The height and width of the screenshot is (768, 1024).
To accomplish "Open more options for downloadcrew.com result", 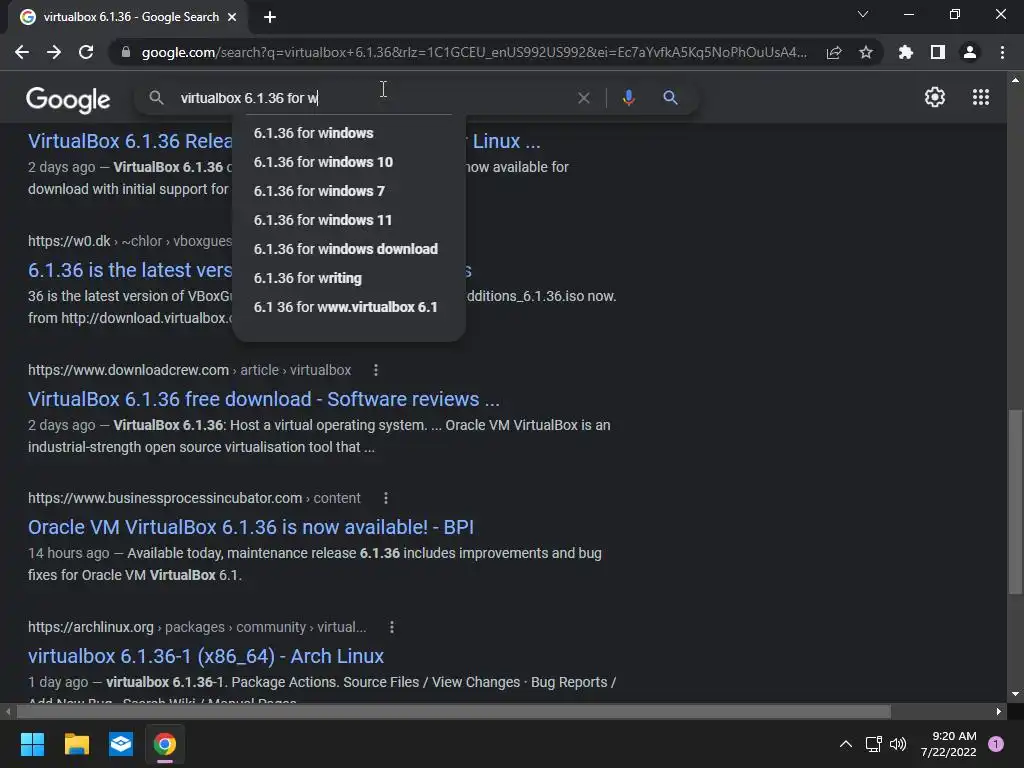I will [x=376, y=370].
